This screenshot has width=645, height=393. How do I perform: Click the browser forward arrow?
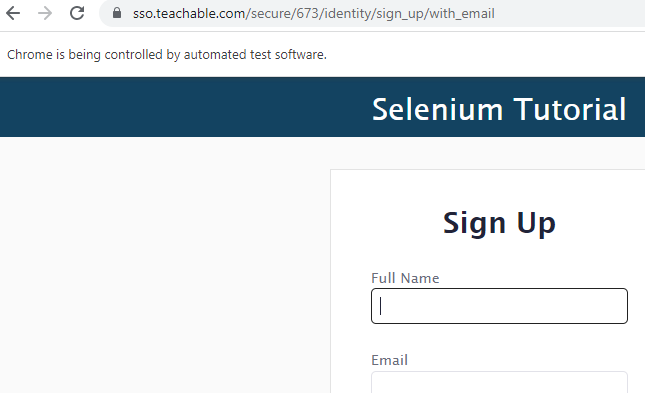click(x=45, y=14)
